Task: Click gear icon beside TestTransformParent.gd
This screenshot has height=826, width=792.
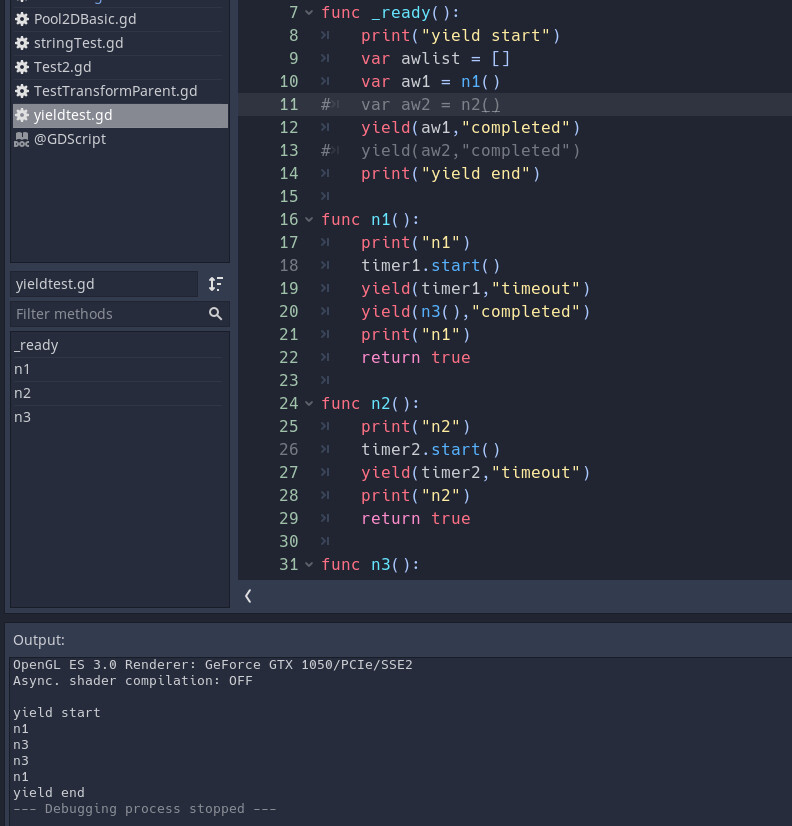Action: (x=22, y=91)
